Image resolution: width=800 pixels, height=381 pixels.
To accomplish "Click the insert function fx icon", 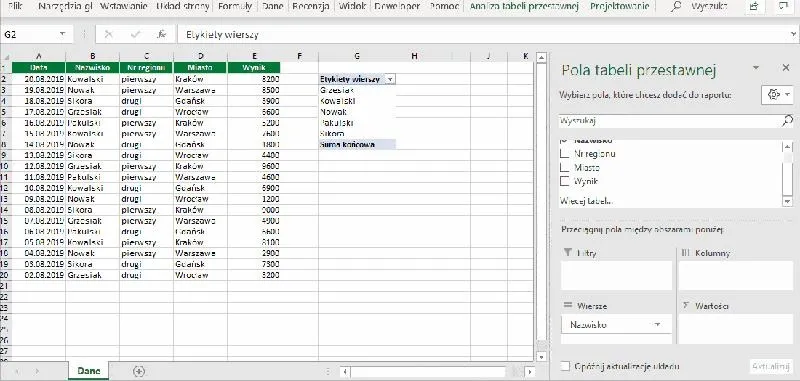I will click(x=162, y=35).
